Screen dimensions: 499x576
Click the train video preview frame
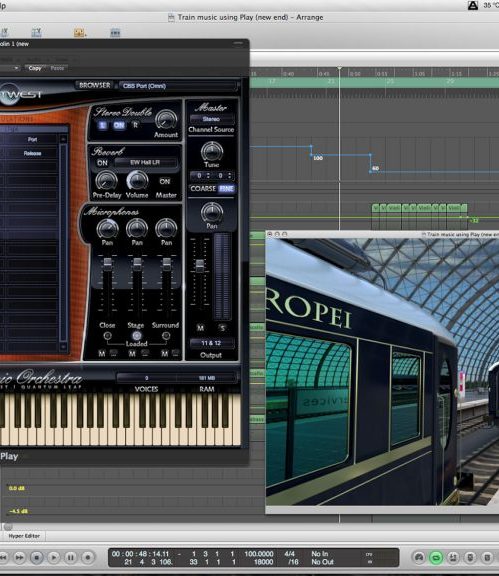point(383,371)
